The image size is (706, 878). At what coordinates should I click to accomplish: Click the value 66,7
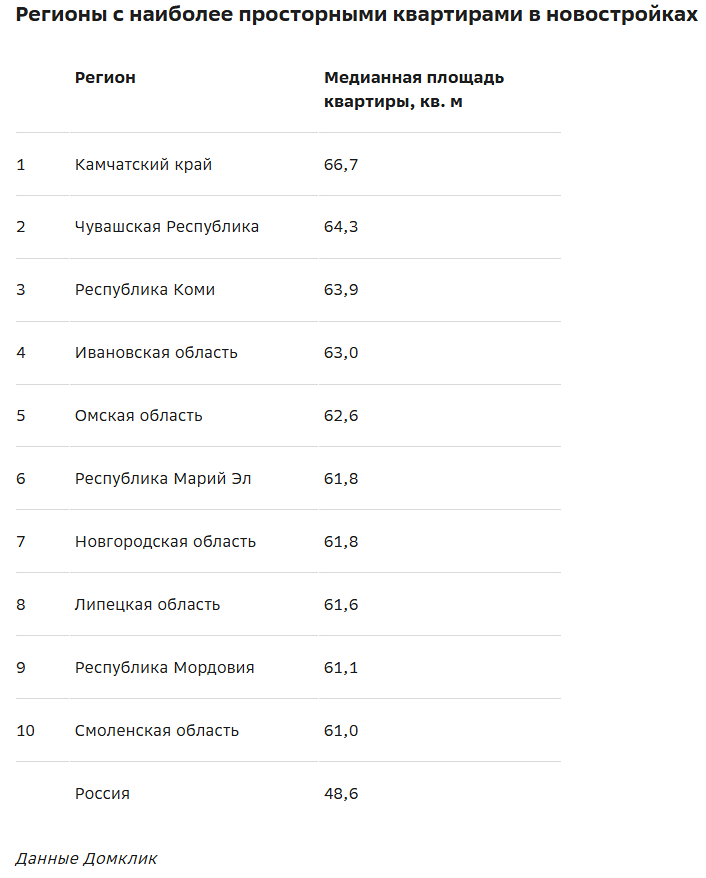point(341,164)
